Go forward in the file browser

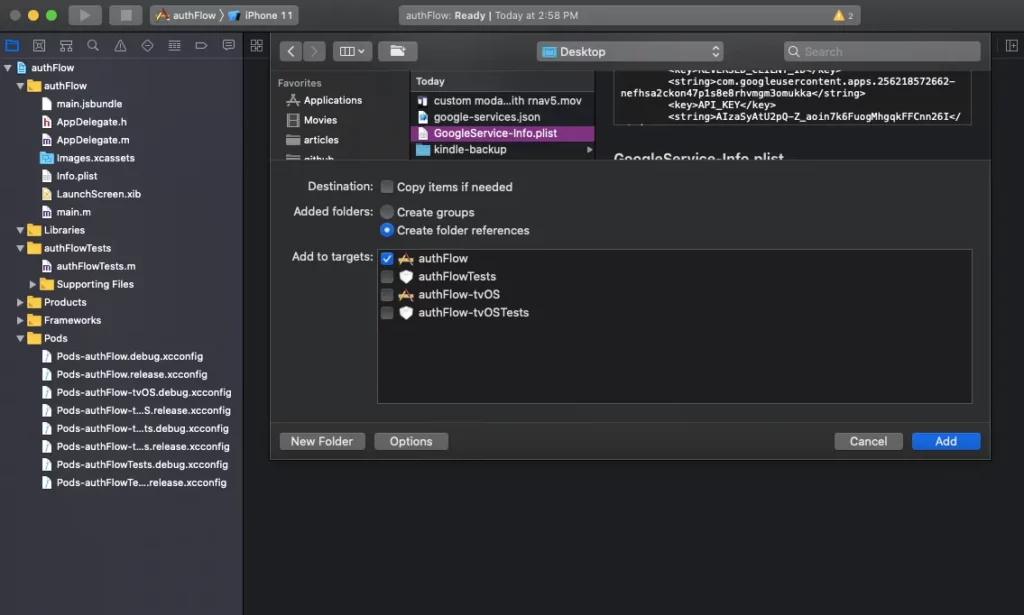[x=314, y=51]
